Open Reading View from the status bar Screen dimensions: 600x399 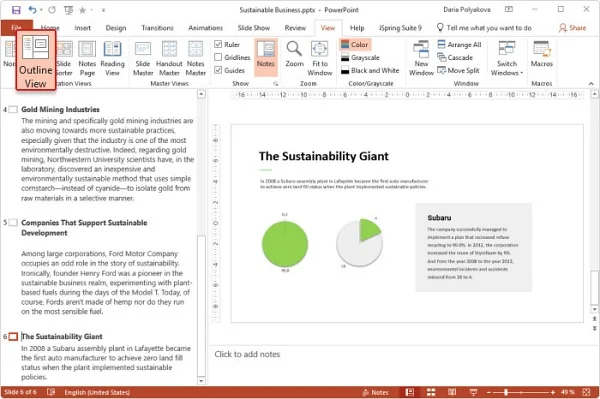click(452, 392)
